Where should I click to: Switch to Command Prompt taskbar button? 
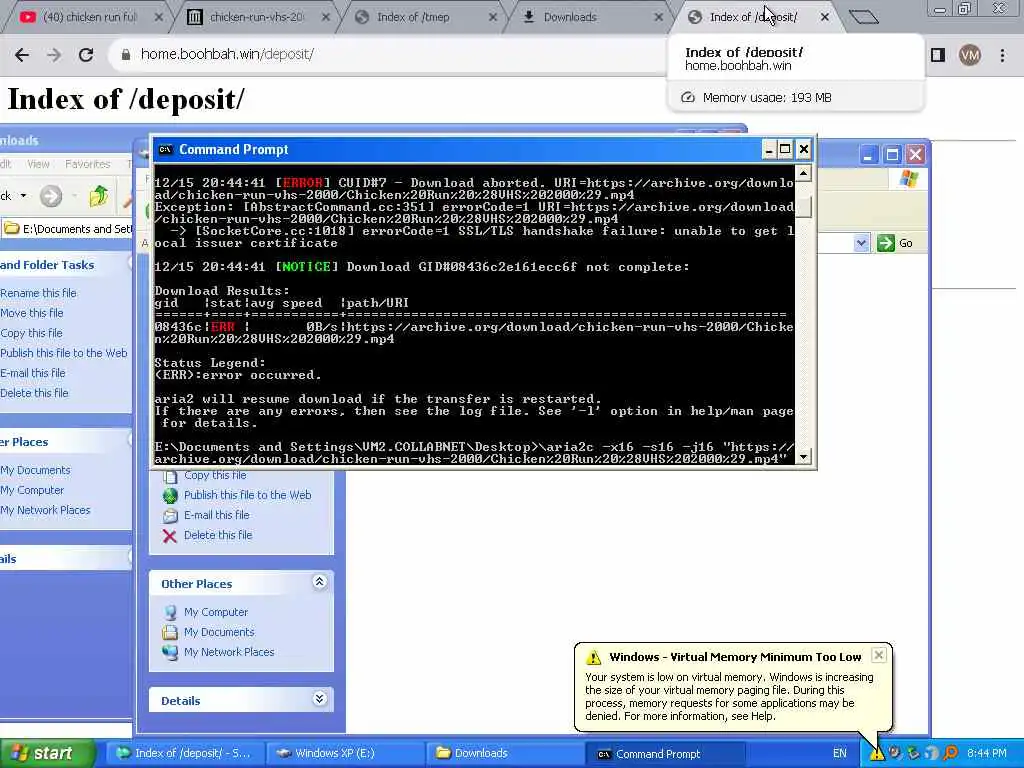pos(665,754)
